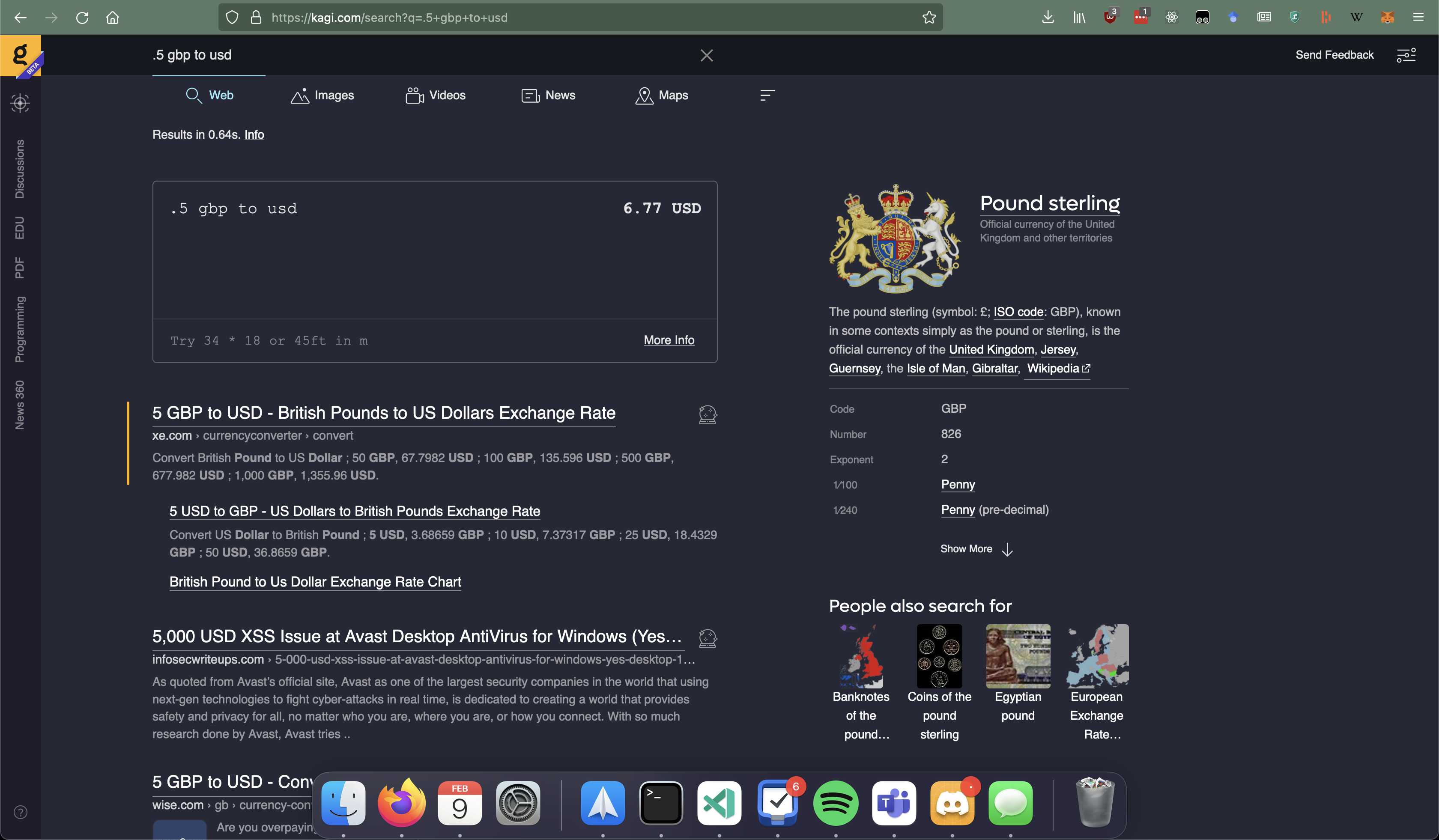Open the search settings sliders icon
1439x840 pixels.
click(x=1406, y=55)
